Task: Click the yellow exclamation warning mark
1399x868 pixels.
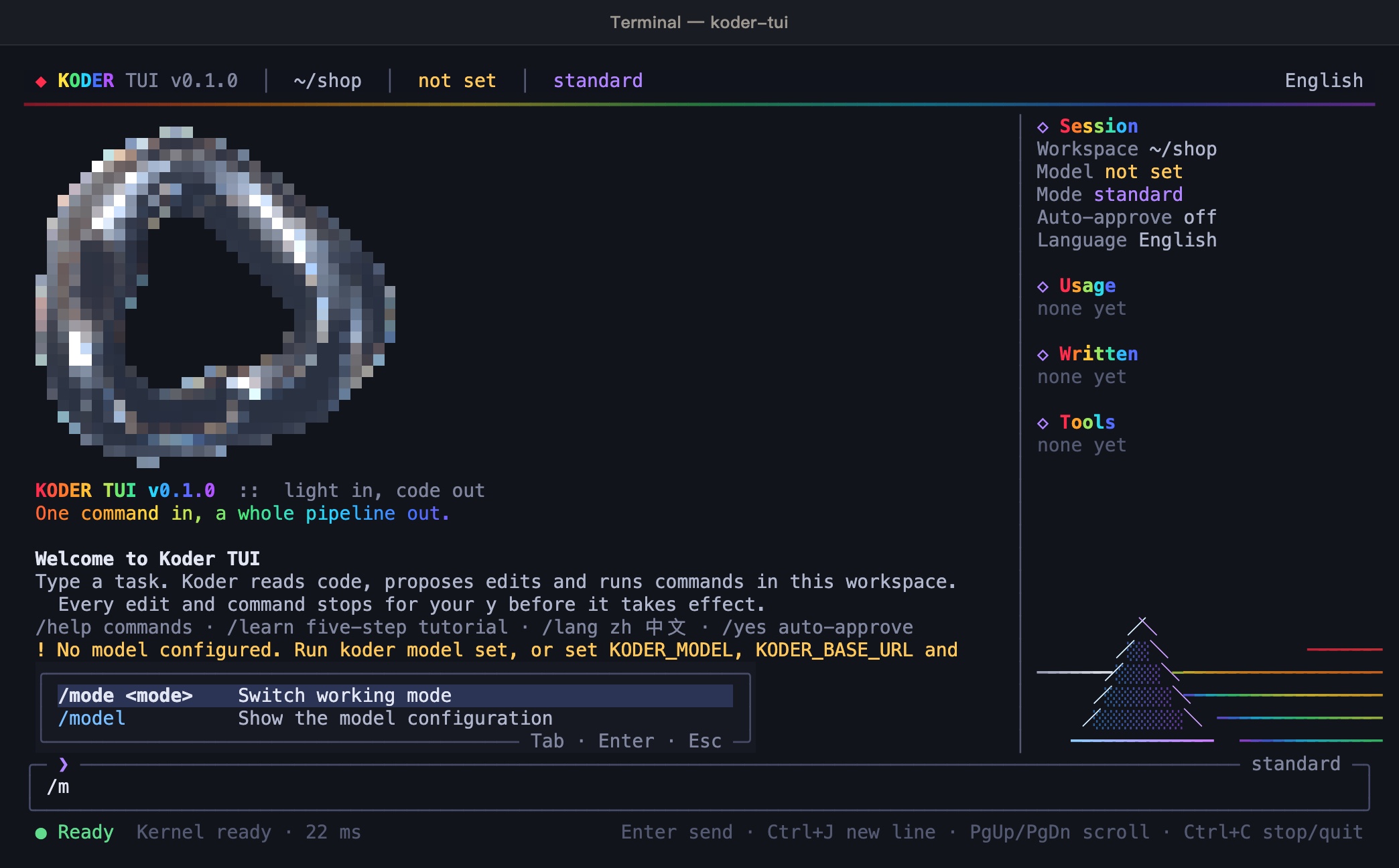Action: [x=41, y=650]
